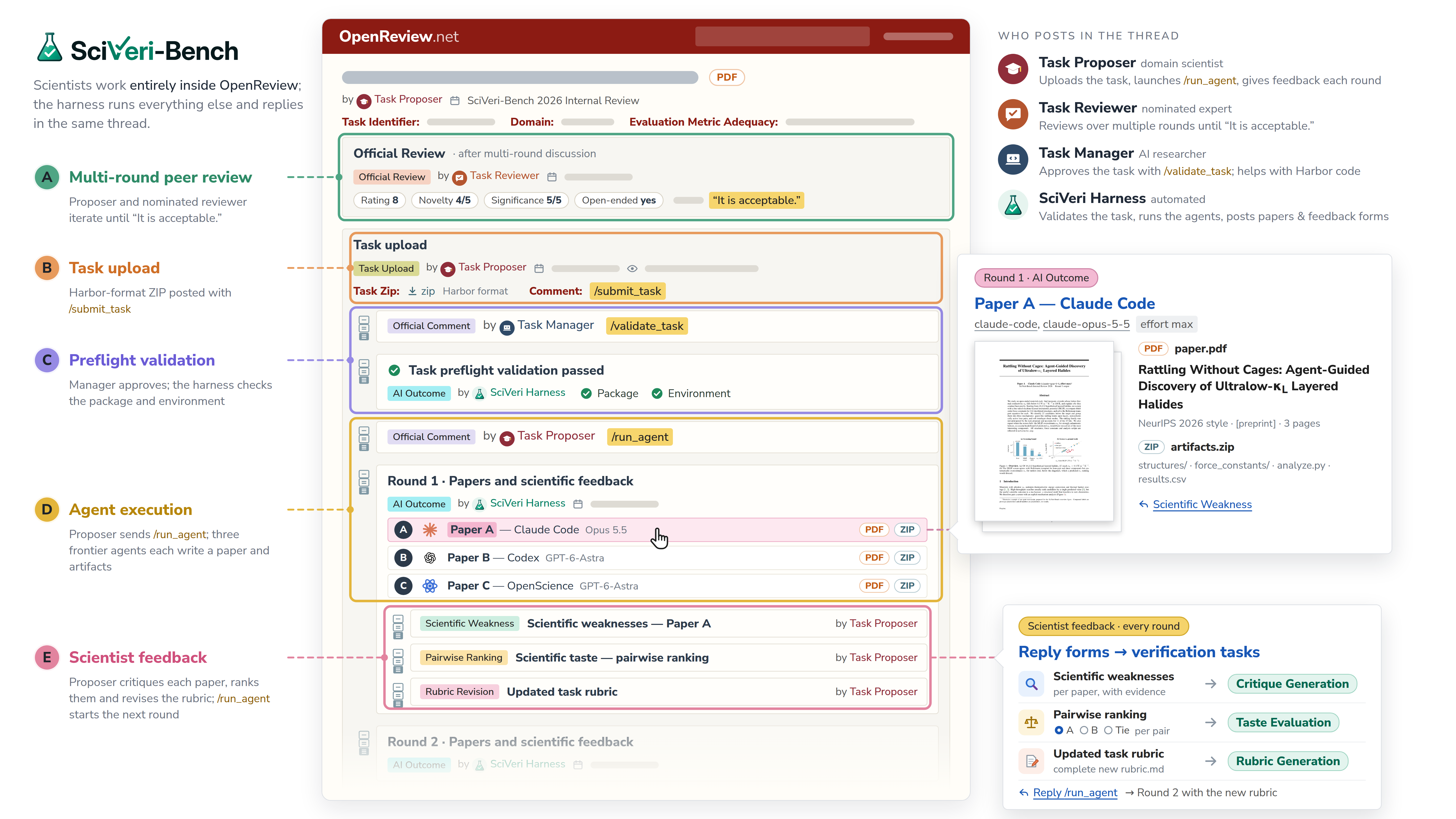Open the Paper C — OpenScience row
Image resolution: width=1456 pixels, height=819 pixels.
click(657, 586)
